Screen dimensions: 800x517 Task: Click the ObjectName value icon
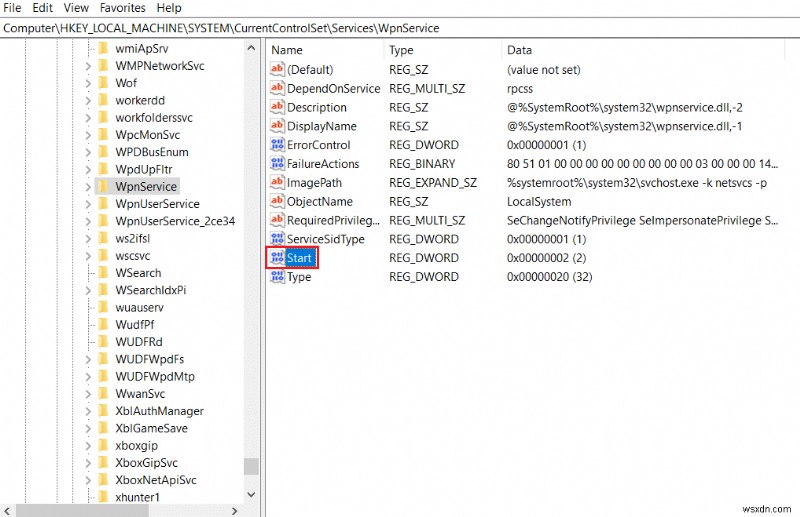pos(277,201)
